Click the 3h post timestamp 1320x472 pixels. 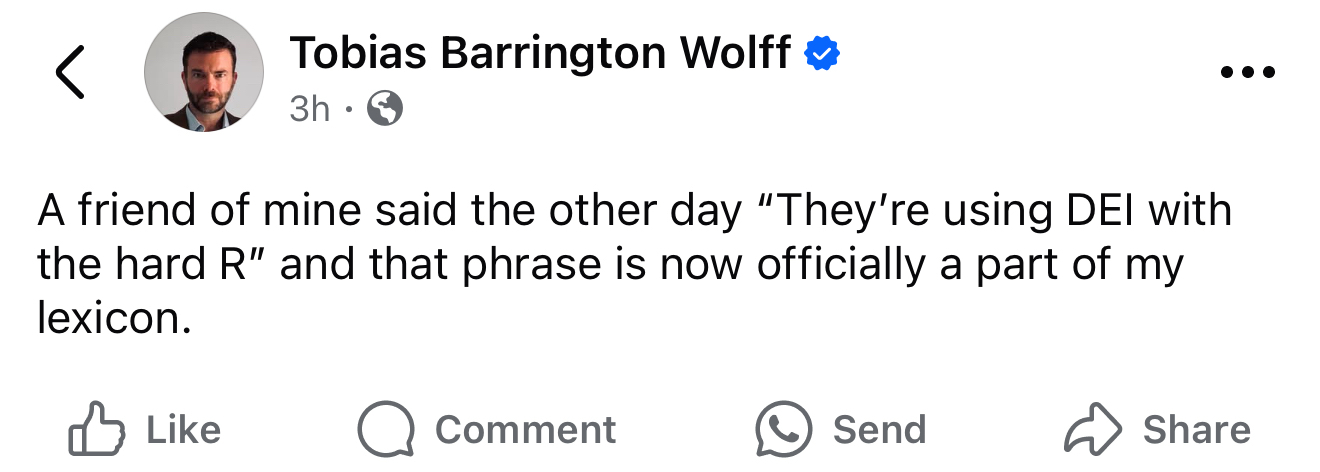click(309, 108)
